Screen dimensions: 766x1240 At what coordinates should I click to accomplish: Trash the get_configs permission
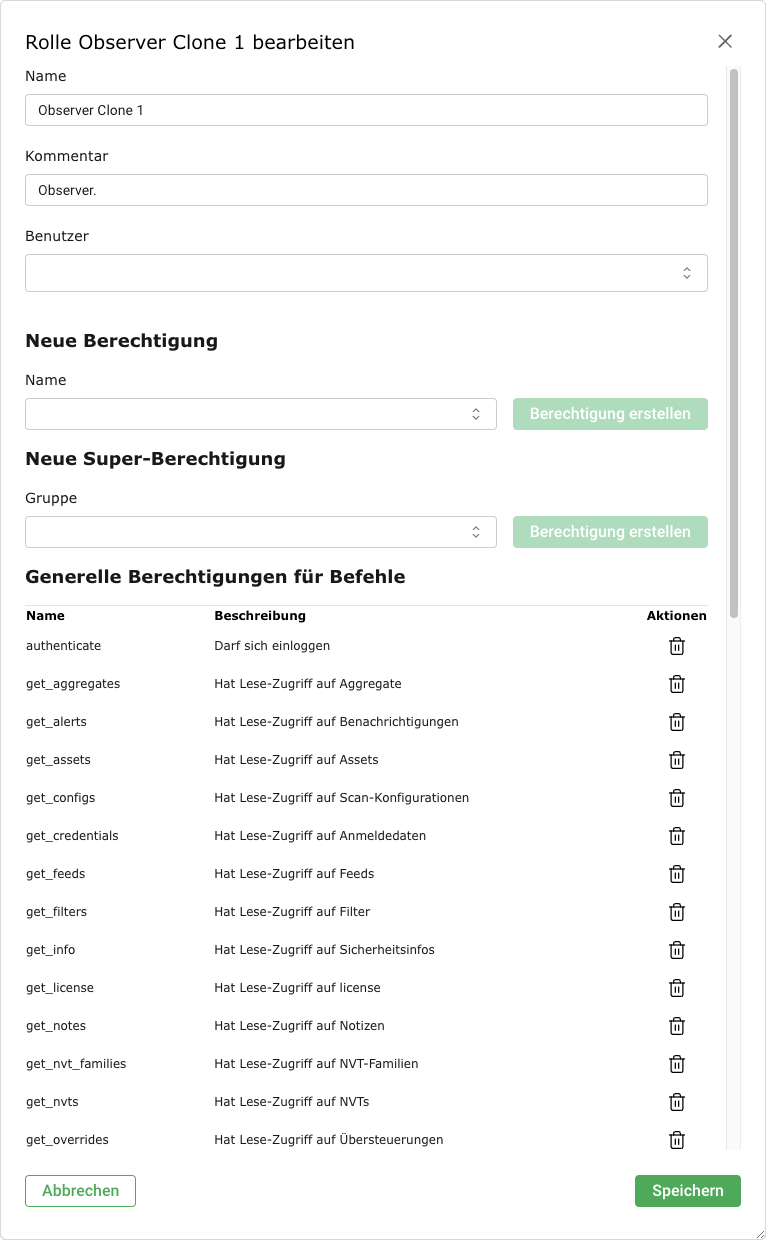coord(677,798)
